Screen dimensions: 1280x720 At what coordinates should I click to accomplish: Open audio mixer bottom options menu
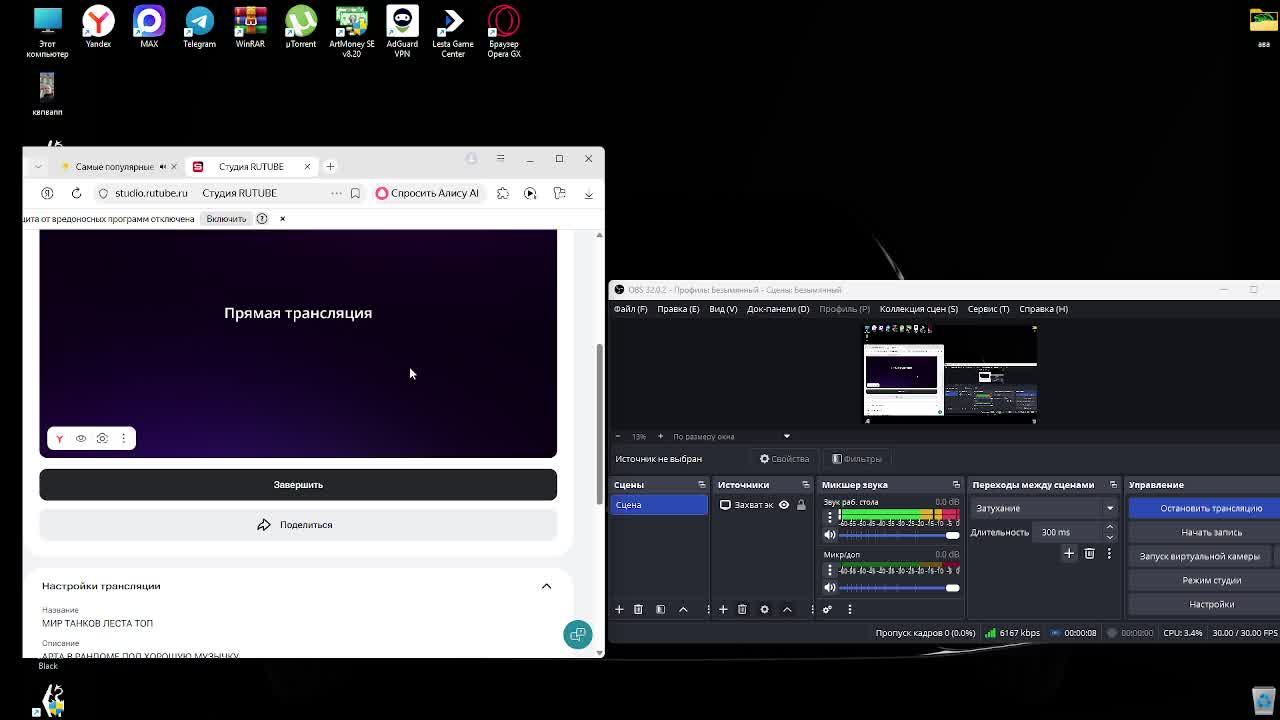pyautogui.click(x=850, y=609)
